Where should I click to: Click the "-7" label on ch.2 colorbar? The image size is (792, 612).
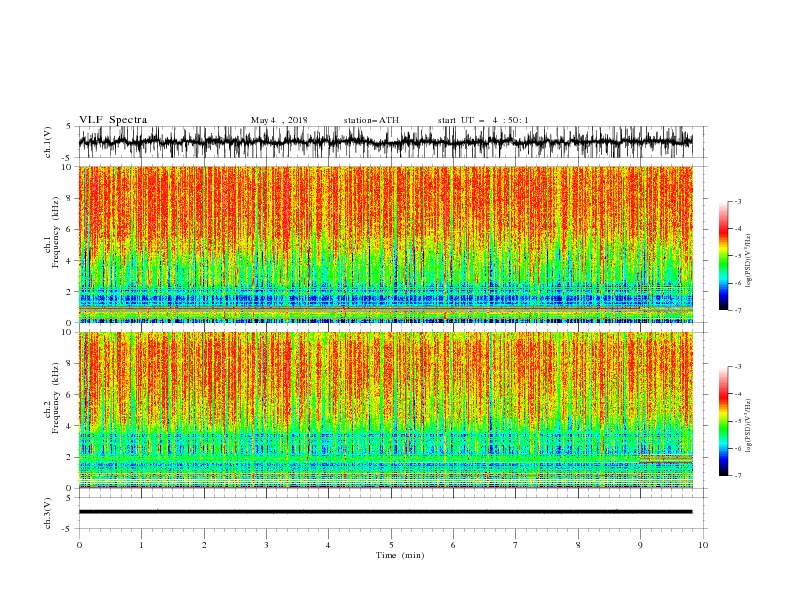pyautogui.click(x=737, y=476)
